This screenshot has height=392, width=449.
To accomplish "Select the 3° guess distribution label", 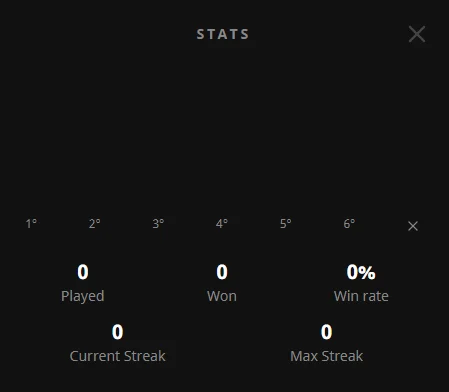I will click(x=158, y=224).
